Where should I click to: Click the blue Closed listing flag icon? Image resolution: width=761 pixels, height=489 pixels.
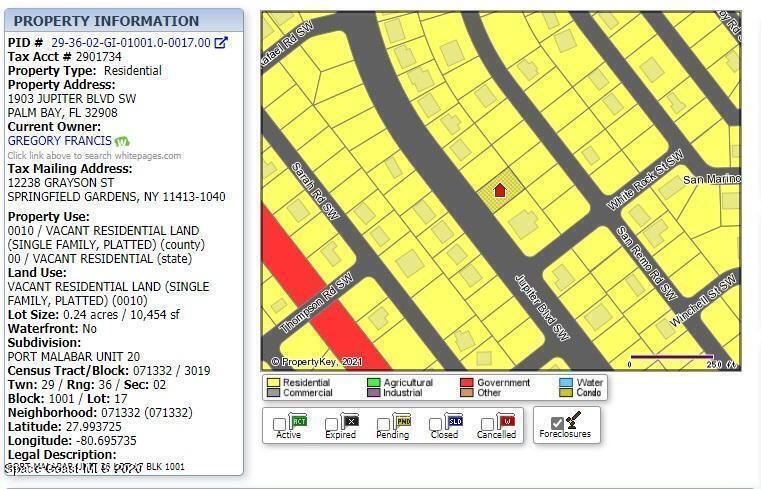pyautogui.click(x=454, y=421)
